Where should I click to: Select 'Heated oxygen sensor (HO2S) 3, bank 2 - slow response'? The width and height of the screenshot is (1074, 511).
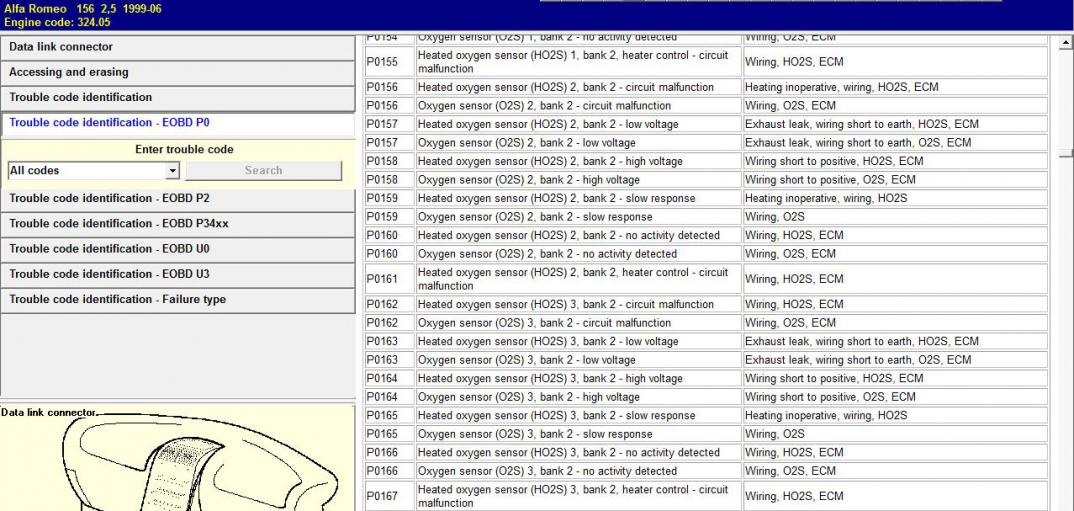[x=579, y=415]
